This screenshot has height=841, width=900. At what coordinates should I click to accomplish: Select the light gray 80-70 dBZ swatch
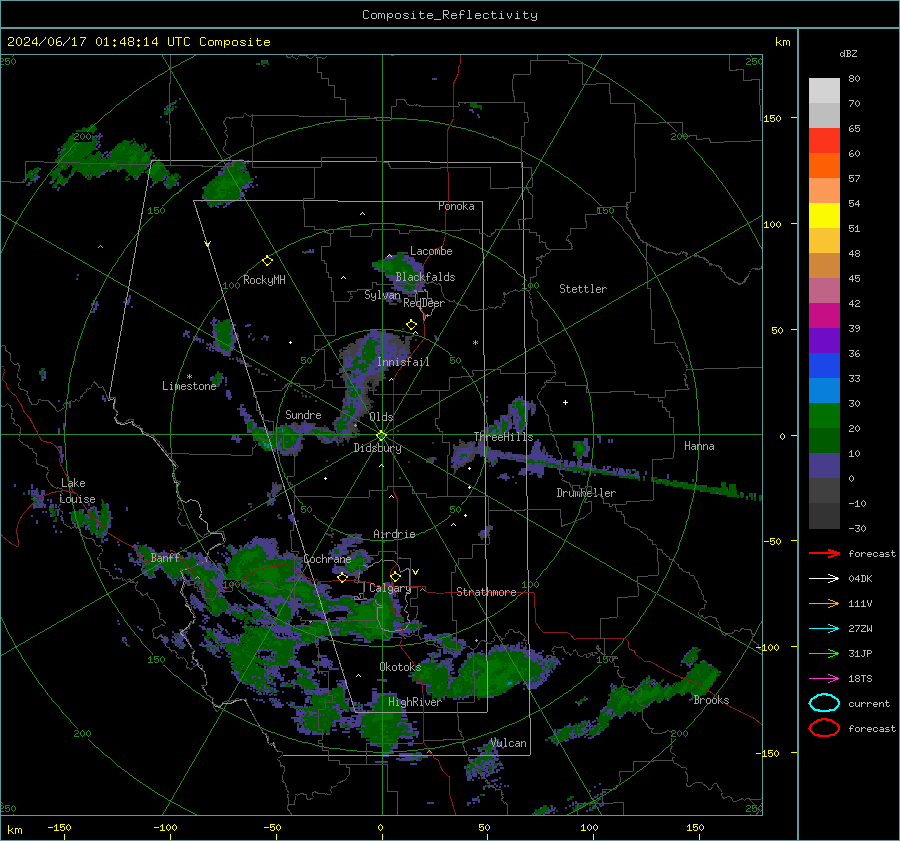click(x=824, y=91)
